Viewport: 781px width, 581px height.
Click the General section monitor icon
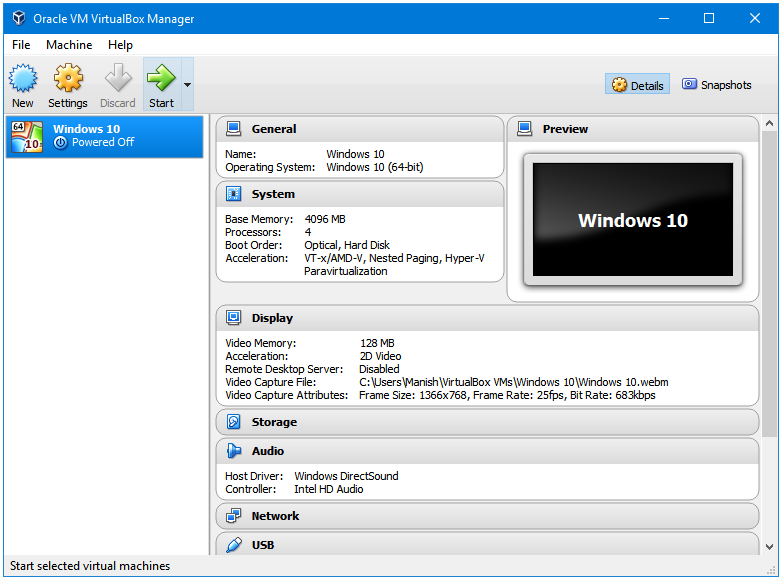coord(234,129)
